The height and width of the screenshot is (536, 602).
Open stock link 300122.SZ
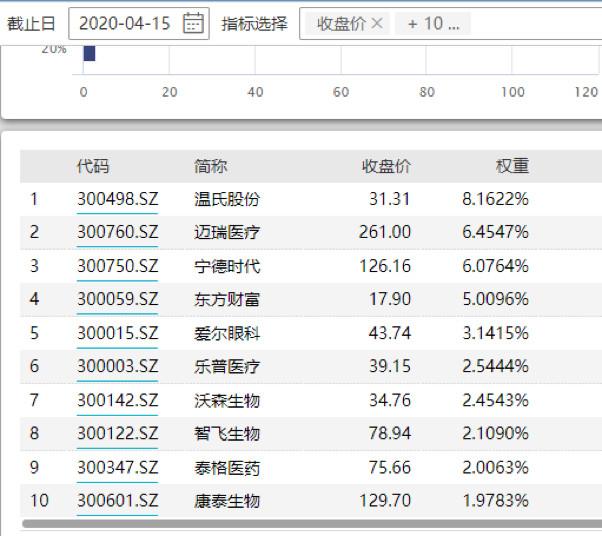(117, 433)
